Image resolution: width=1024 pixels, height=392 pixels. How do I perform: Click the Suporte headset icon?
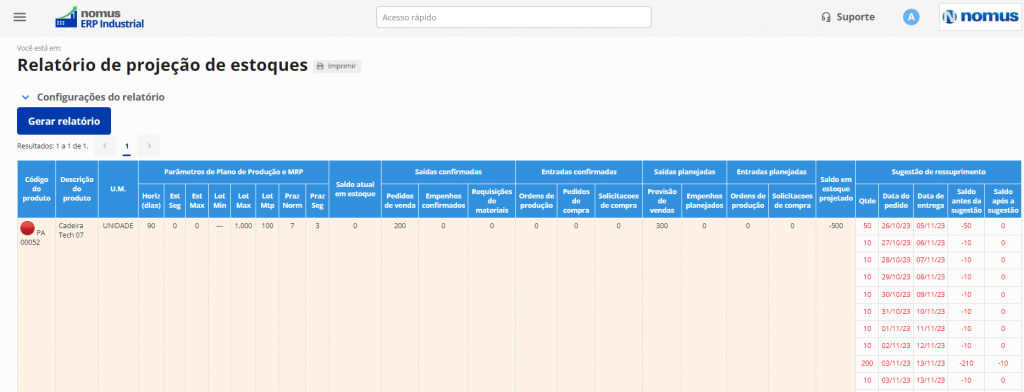825,18
